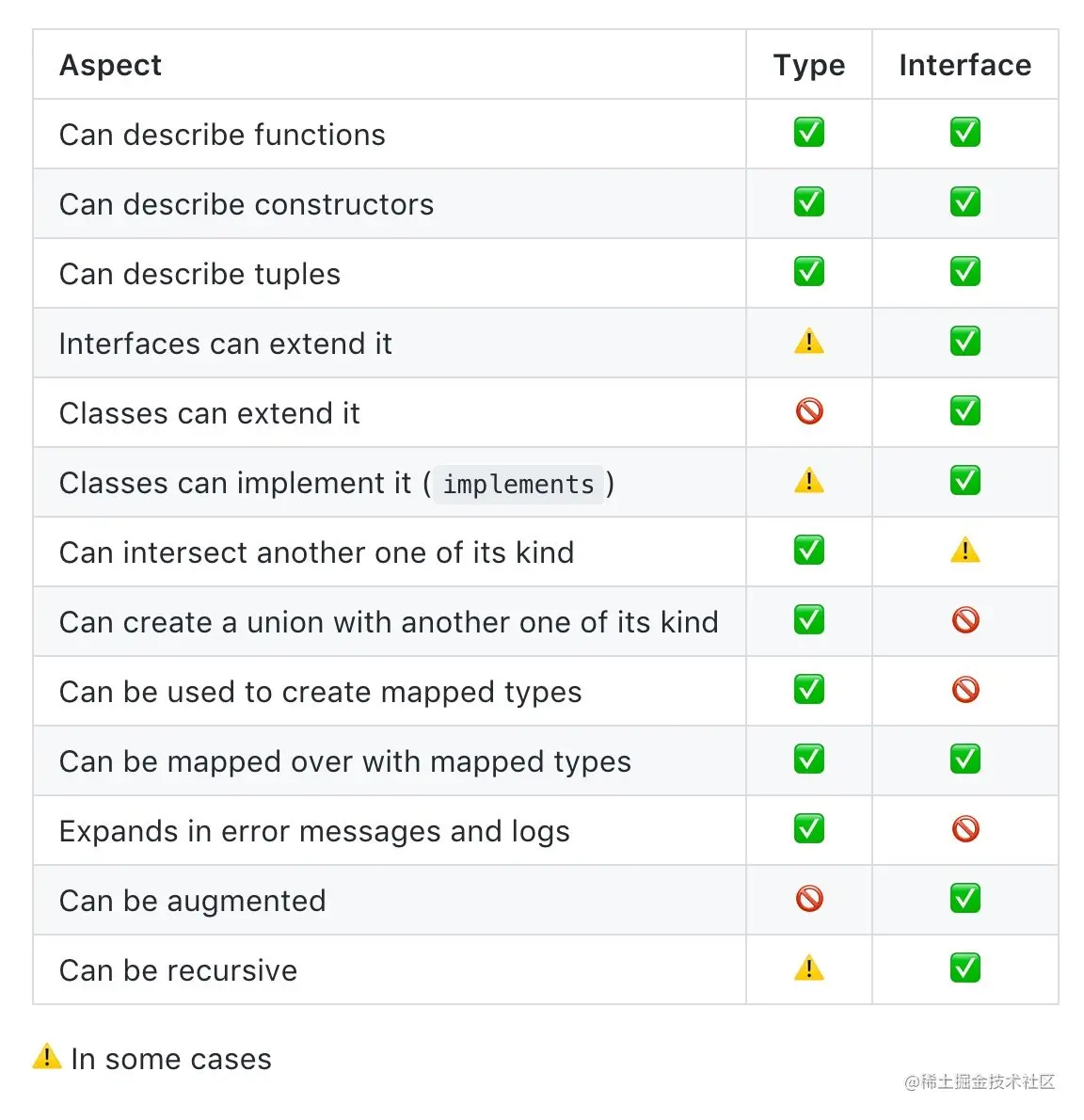Click Interface prohibited icon in union row
This screenshot has width=1084, height=1120.
(964, 620)
